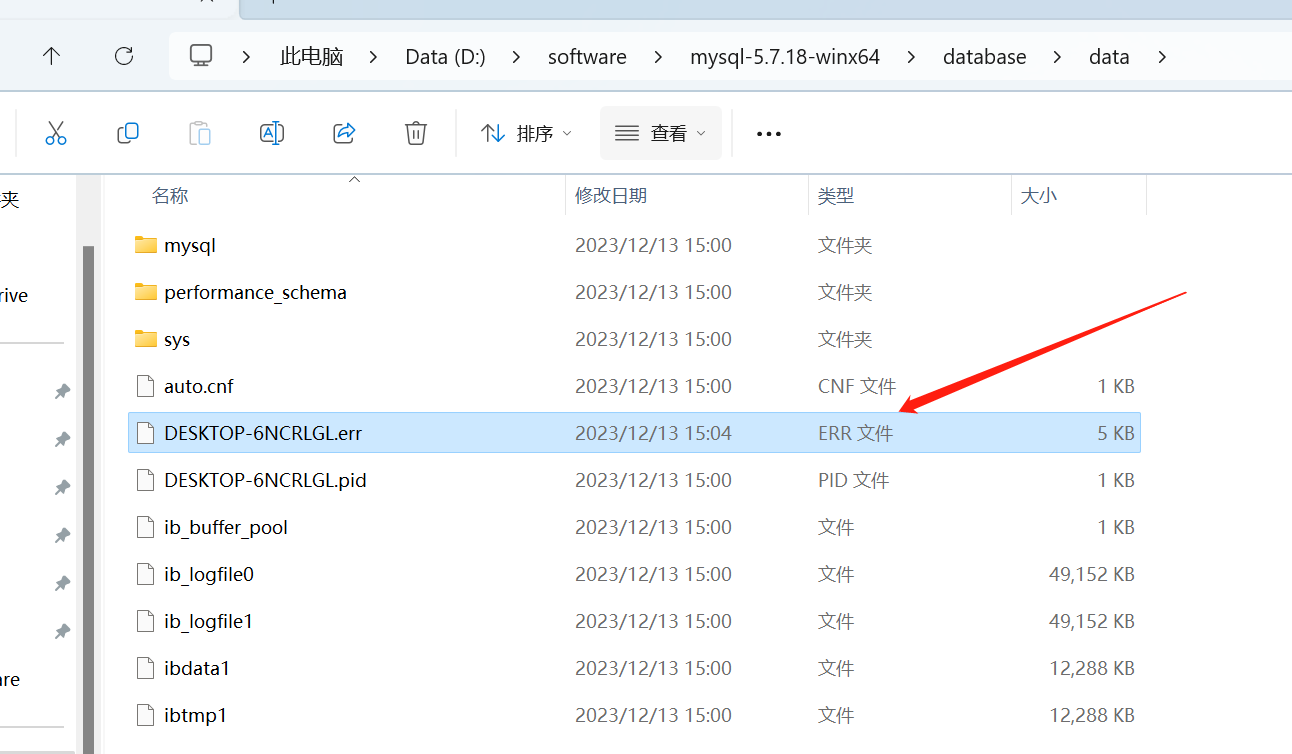1292x754 pixels.
Task: Go to mysql-5.7.18-winx64 breadcrumb folder
Action: [x=785, y=57]
